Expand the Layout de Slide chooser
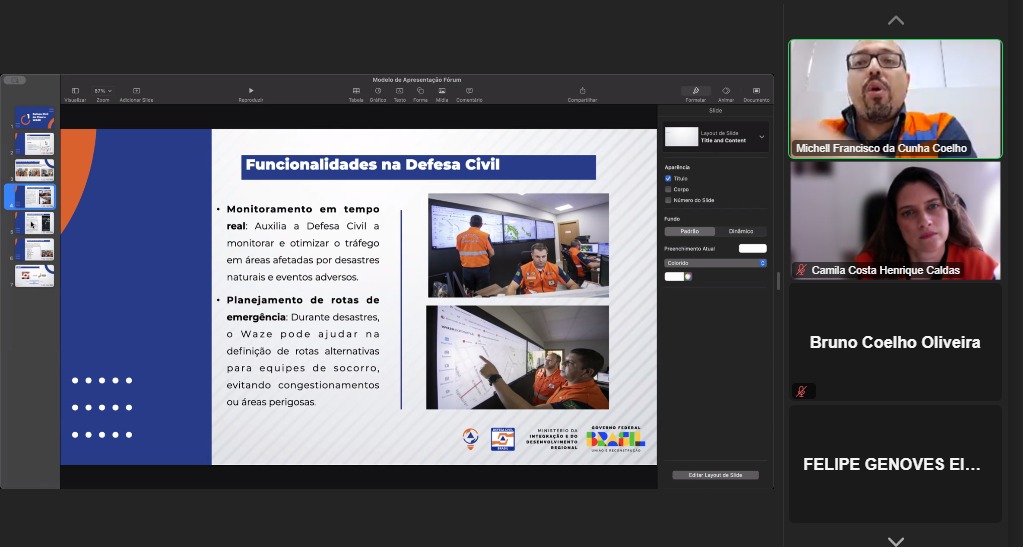 (761, 137)
